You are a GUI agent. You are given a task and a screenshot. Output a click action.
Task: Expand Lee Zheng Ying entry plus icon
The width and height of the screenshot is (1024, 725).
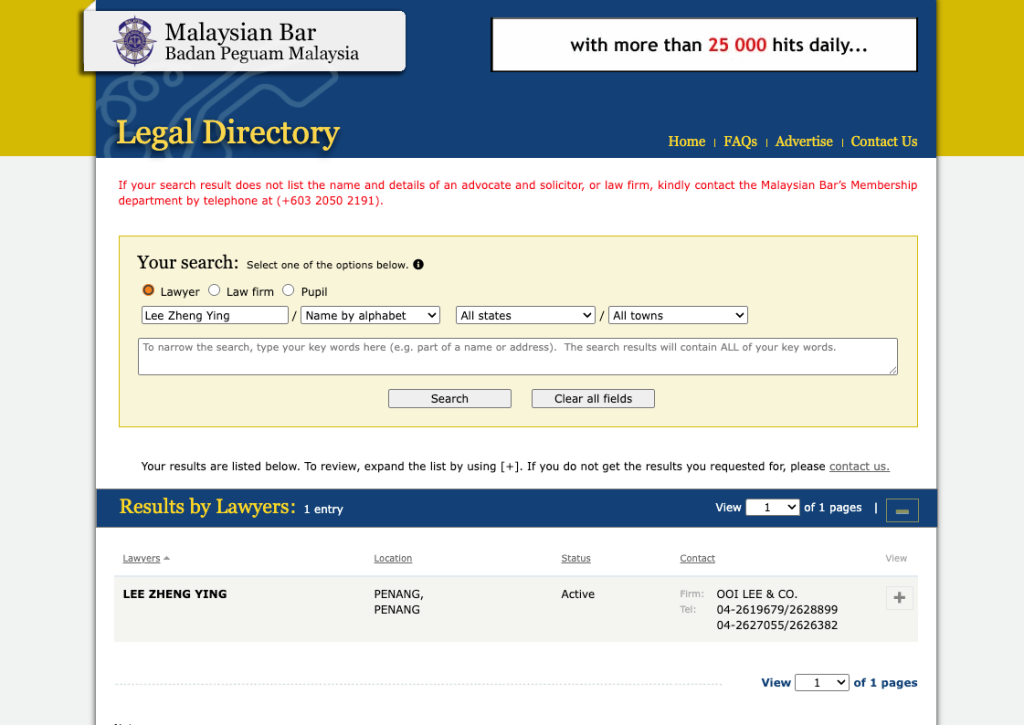point(899,598)
